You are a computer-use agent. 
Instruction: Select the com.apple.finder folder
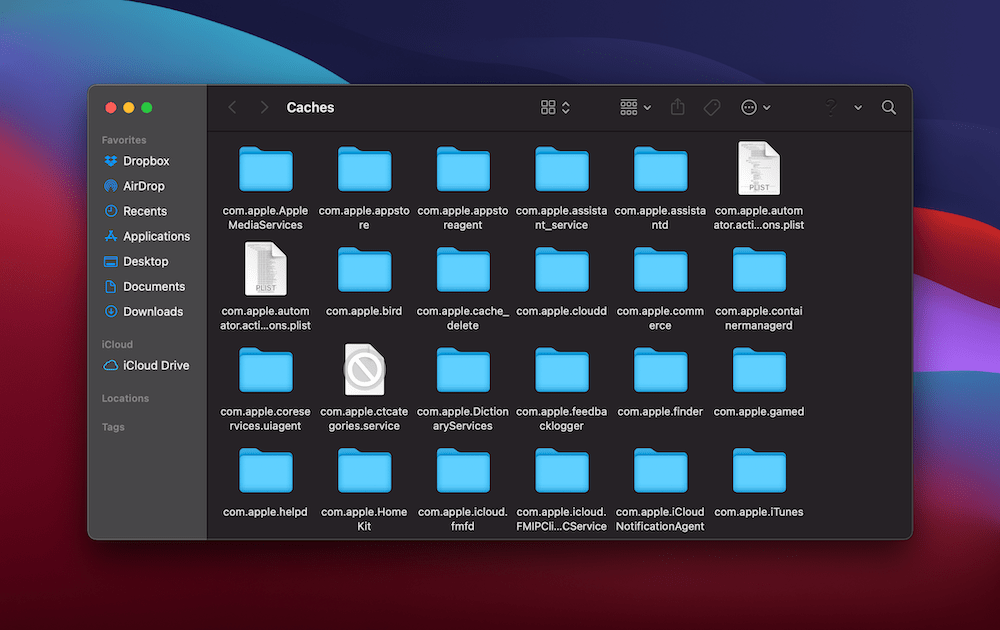pos(660,370)
